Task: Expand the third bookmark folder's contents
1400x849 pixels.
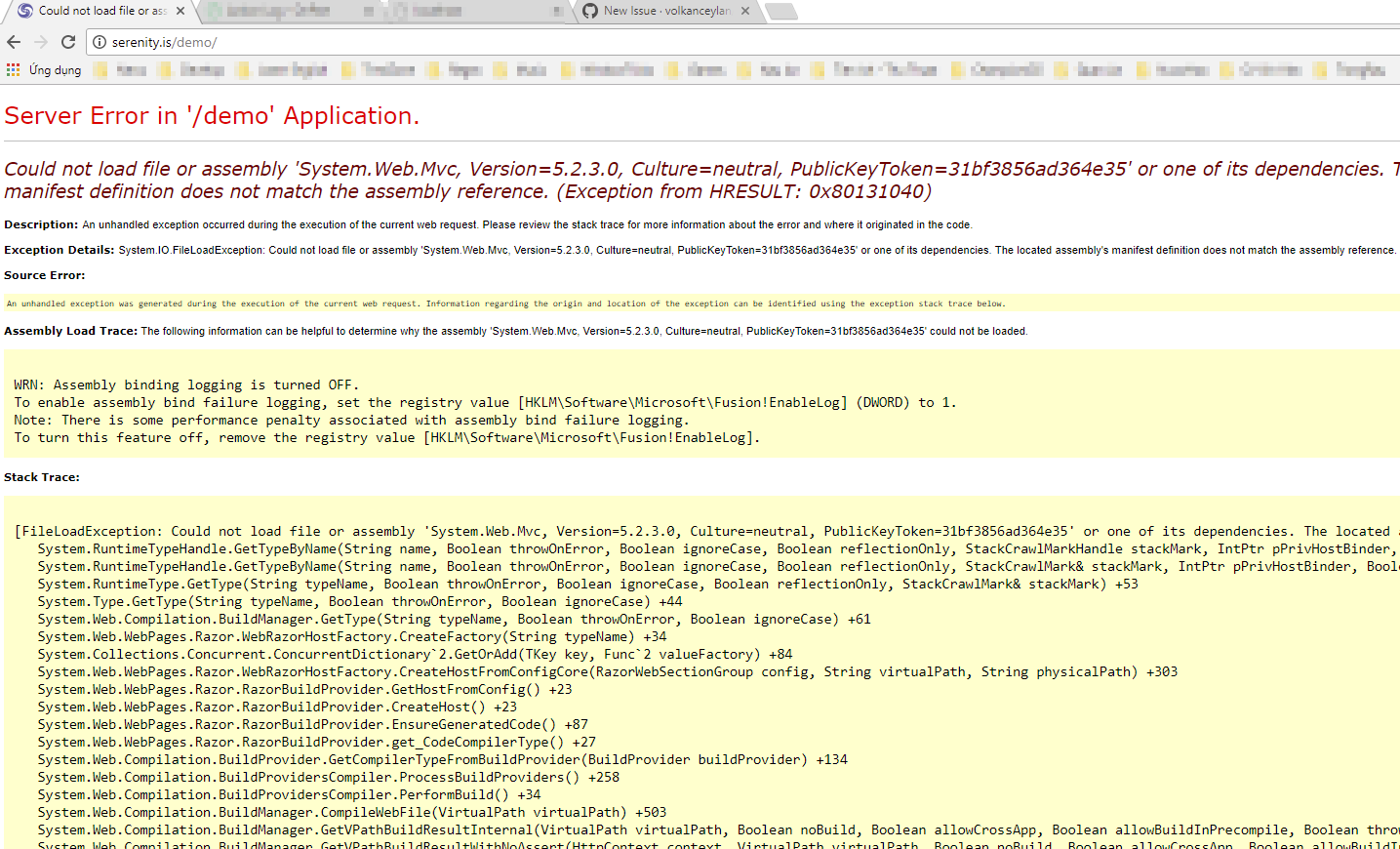Action: (x=283, y=69)
